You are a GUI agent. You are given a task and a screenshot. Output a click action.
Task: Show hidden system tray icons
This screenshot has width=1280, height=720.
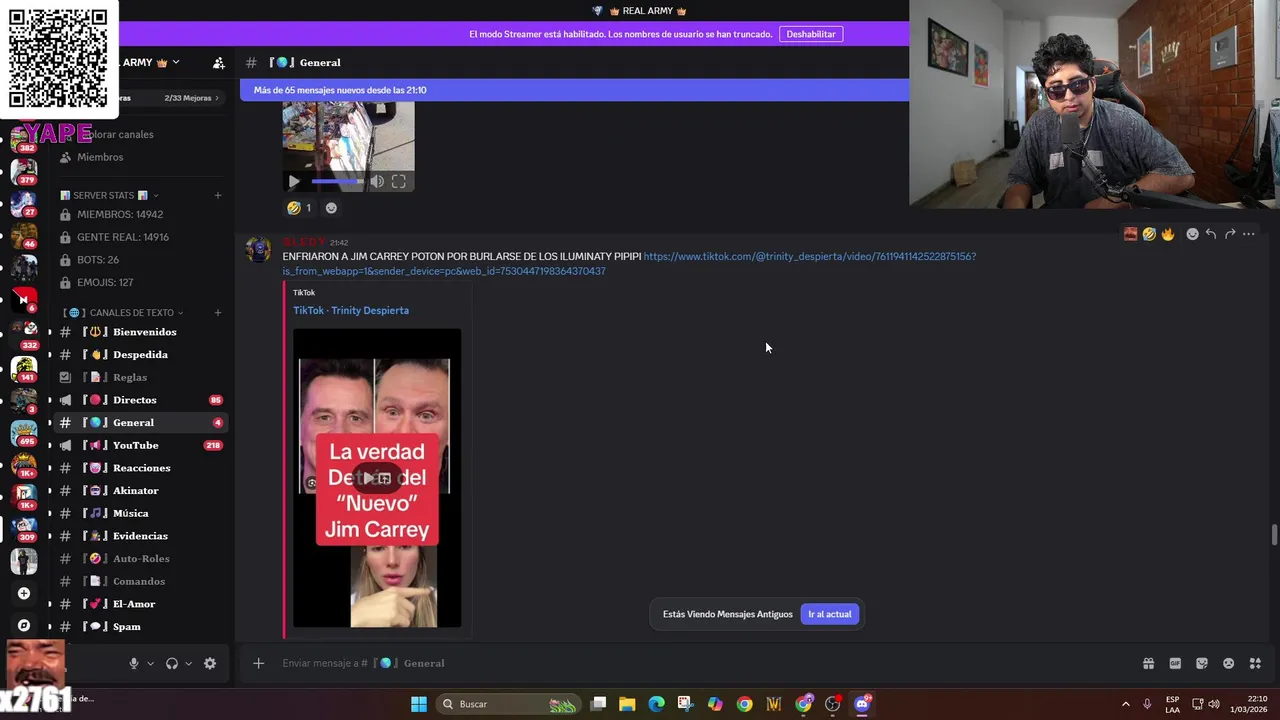[x=1125, y=704]
